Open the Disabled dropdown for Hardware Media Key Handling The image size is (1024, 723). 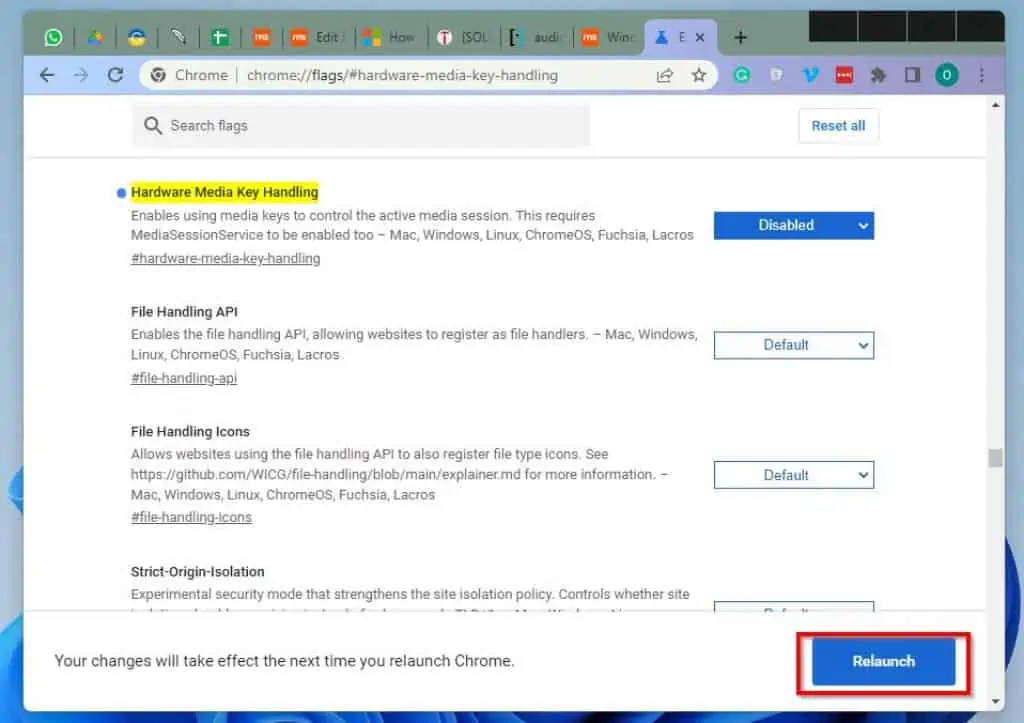(793, 225)
